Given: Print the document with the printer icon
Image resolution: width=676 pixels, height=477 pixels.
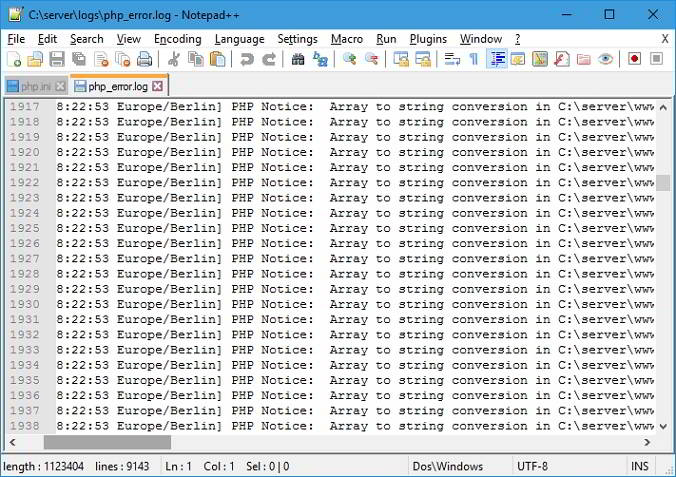Looking at the screenshot, I should (144, 59).
